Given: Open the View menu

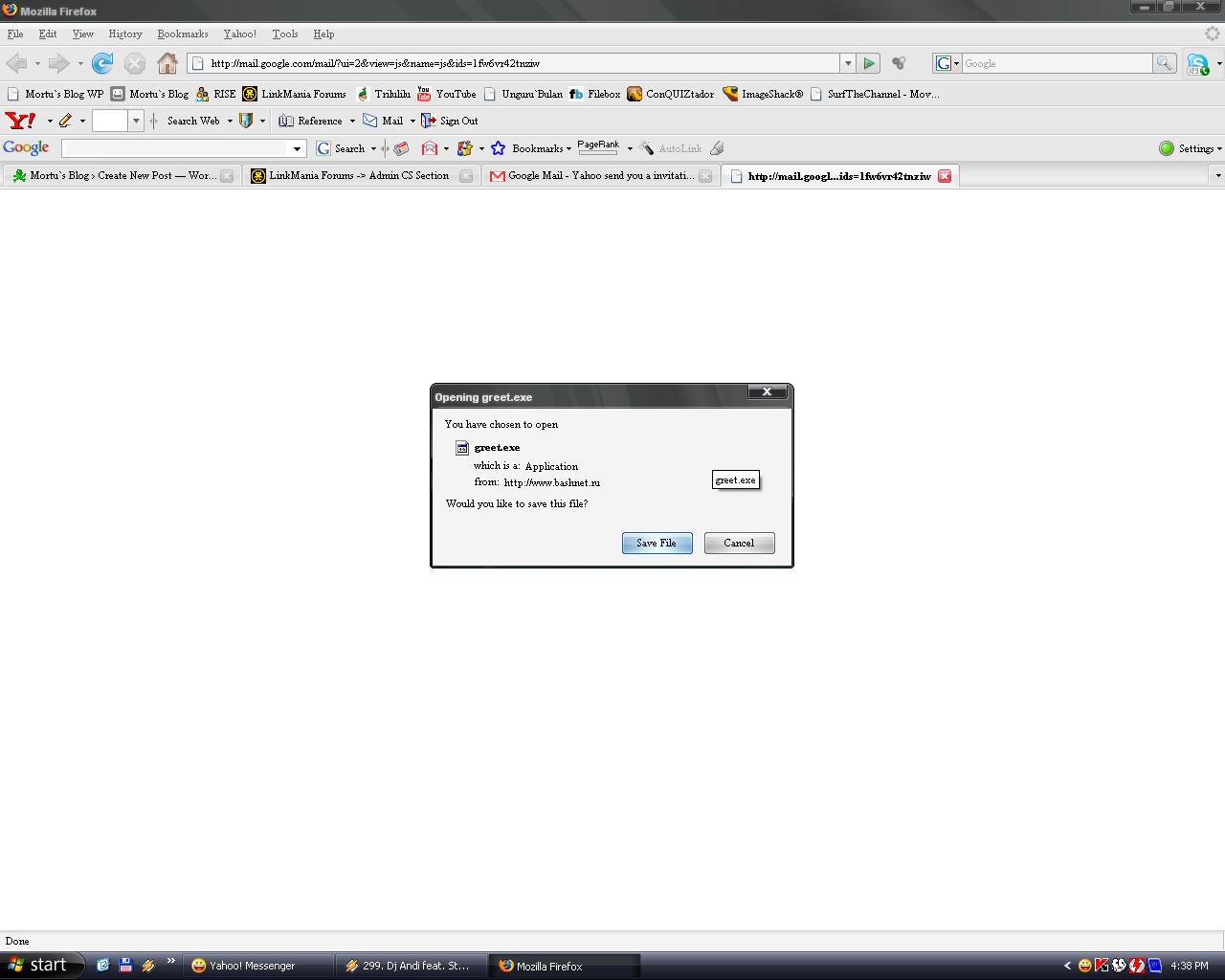Looking at the screenshot, I should coord(83,33).
